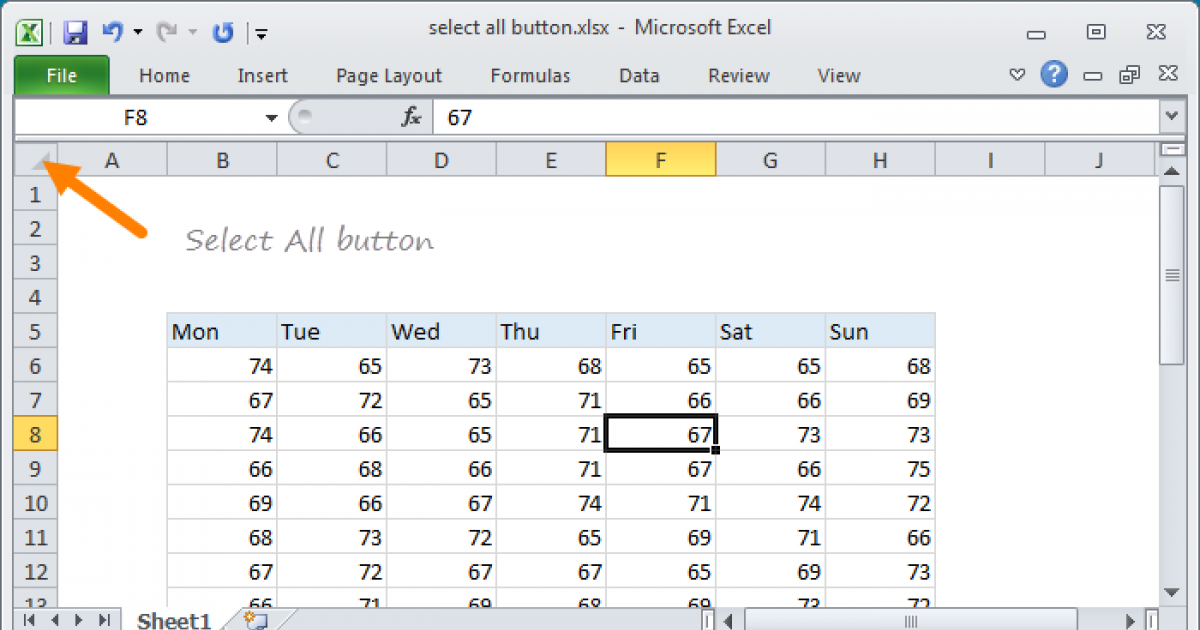Click the vertical scrollbar down arrow

1172,591
